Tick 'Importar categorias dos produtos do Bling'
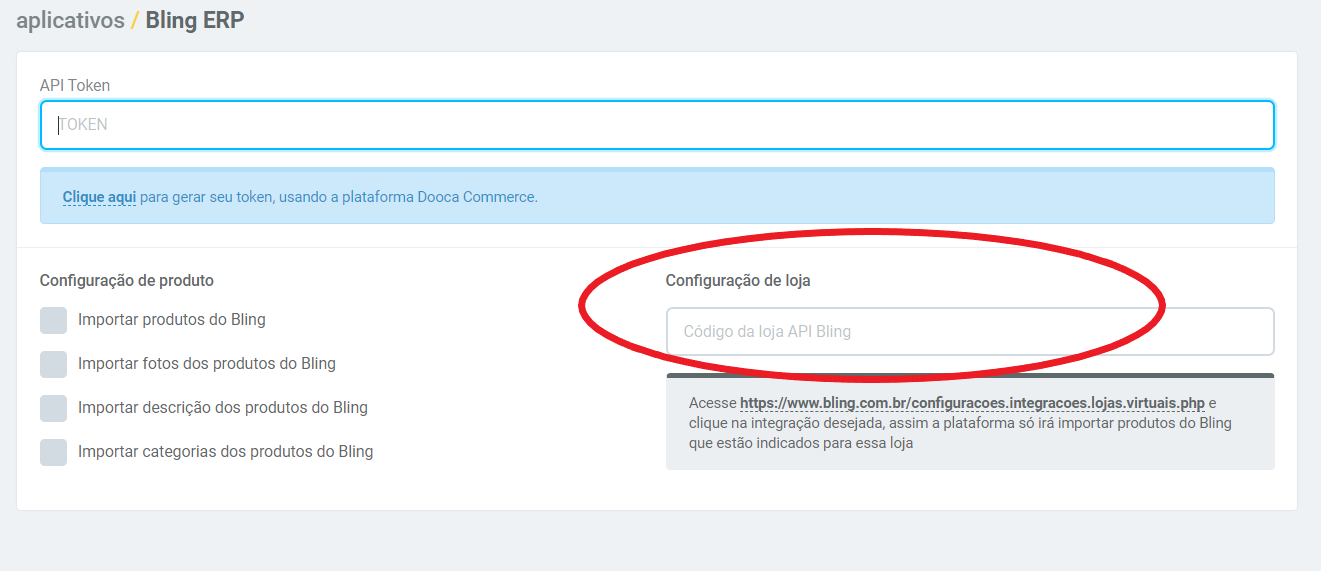 [53, 452]
